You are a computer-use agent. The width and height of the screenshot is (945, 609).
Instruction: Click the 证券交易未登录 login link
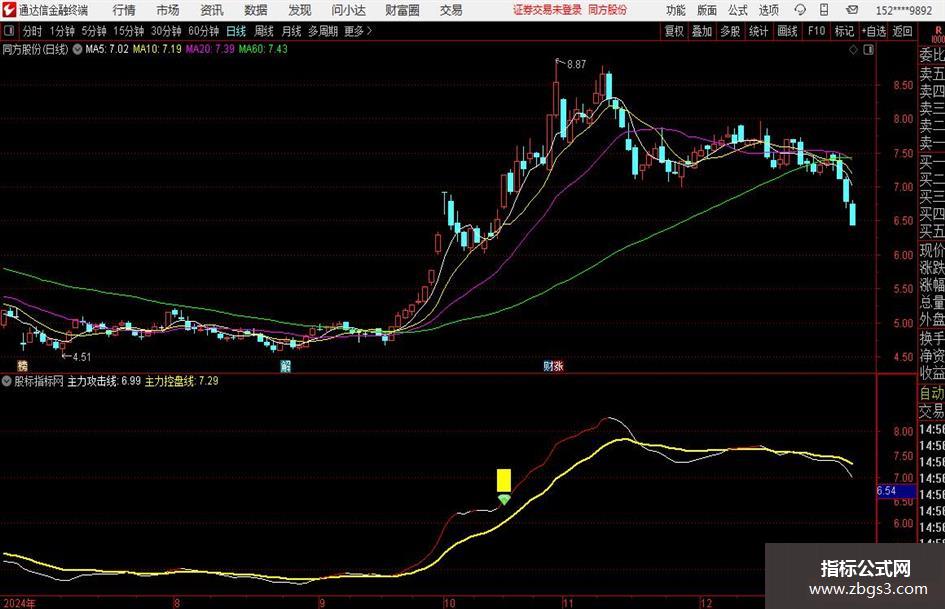point(547,10)
